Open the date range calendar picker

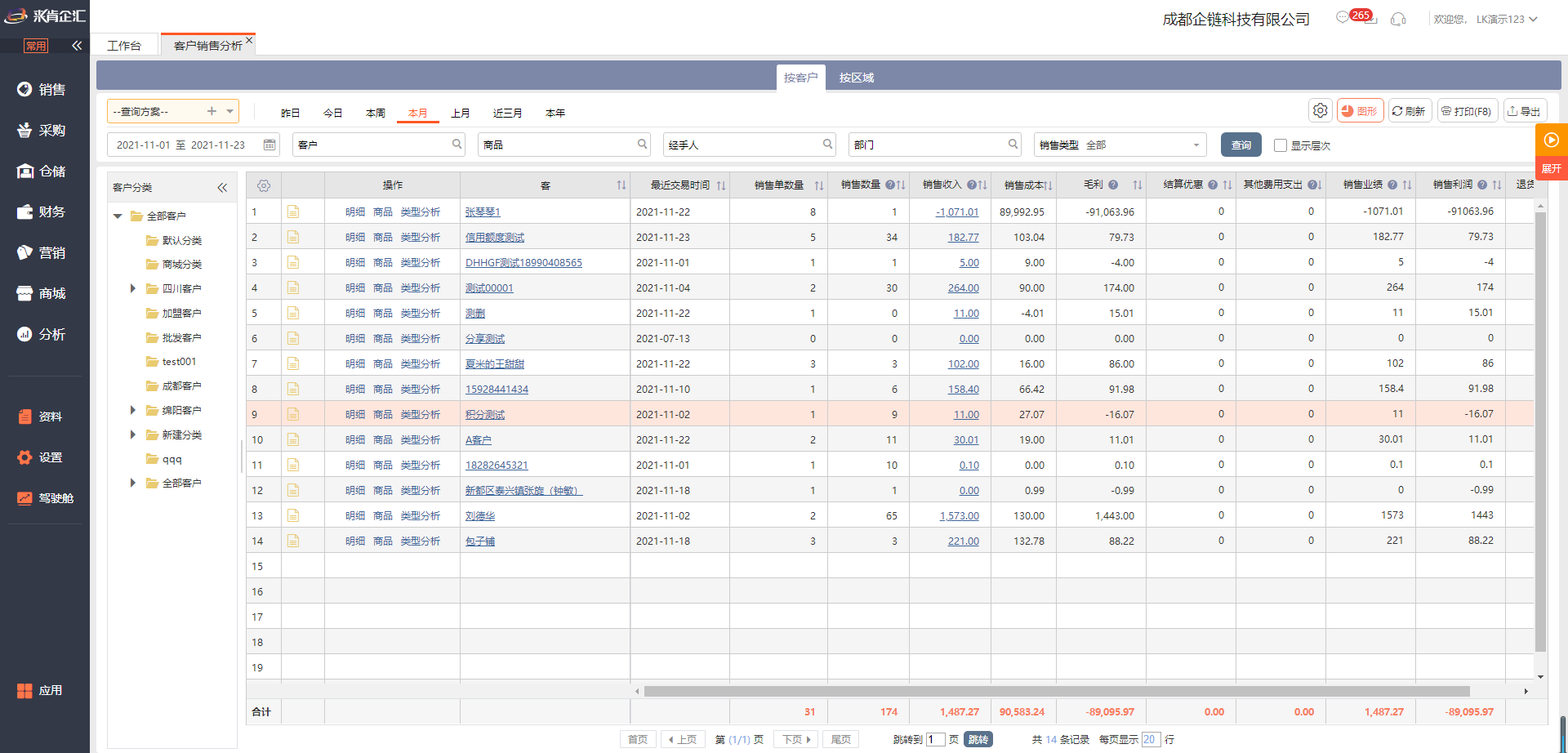pos(269,145)
